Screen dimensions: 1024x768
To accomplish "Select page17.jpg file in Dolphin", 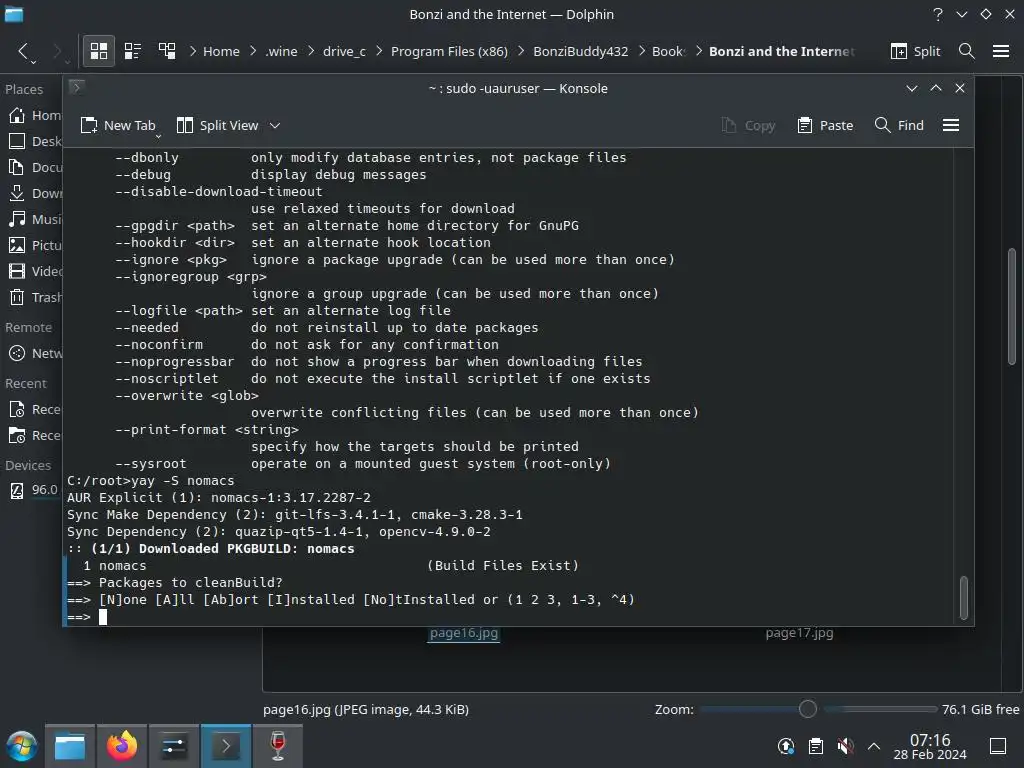I will coord(799,633).
